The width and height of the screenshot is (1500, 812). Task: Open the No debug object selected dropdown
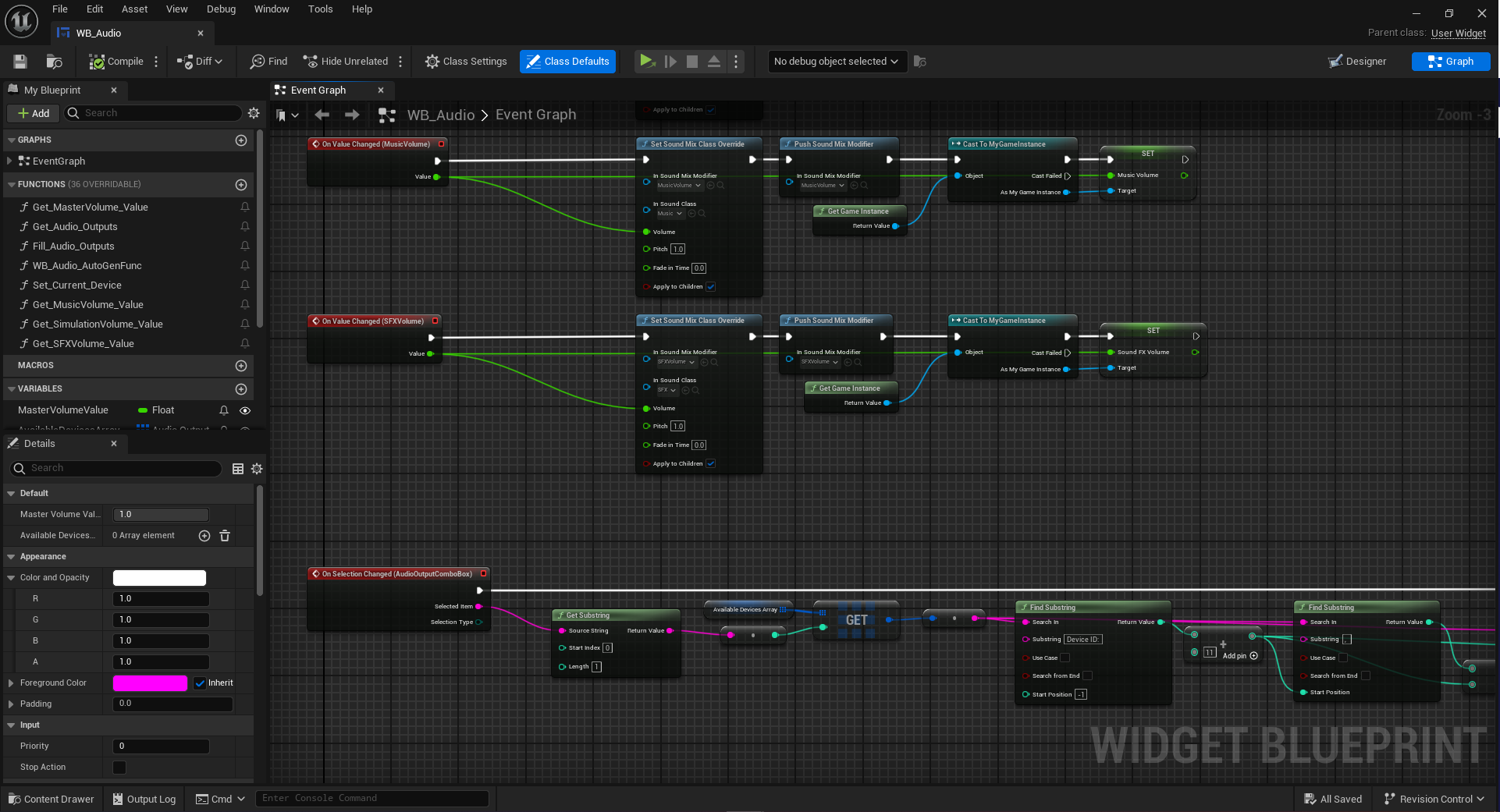pos(836,62)
